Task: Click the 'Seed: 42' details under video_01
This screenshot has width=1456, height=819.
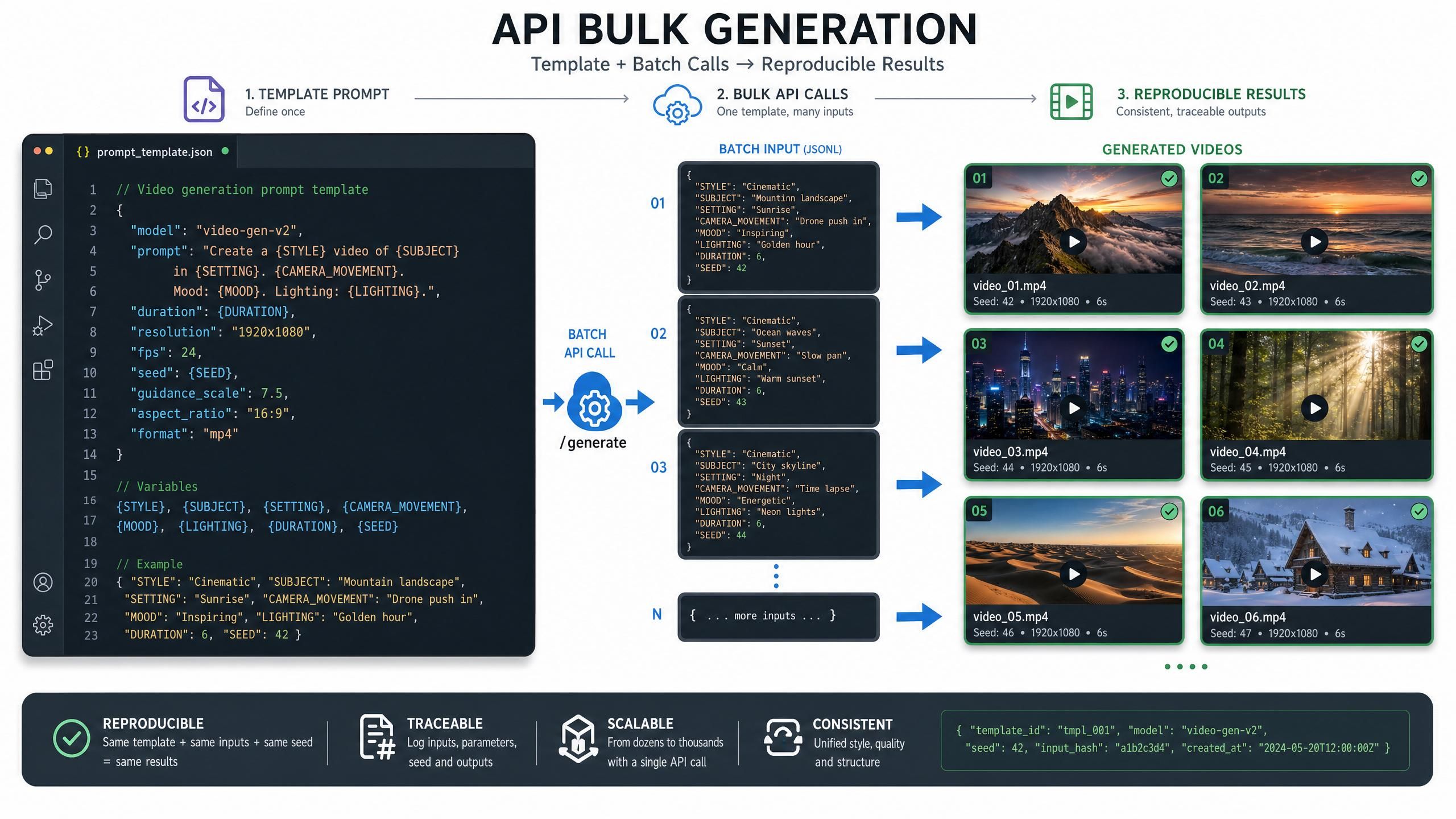Action: [1040, 301]
